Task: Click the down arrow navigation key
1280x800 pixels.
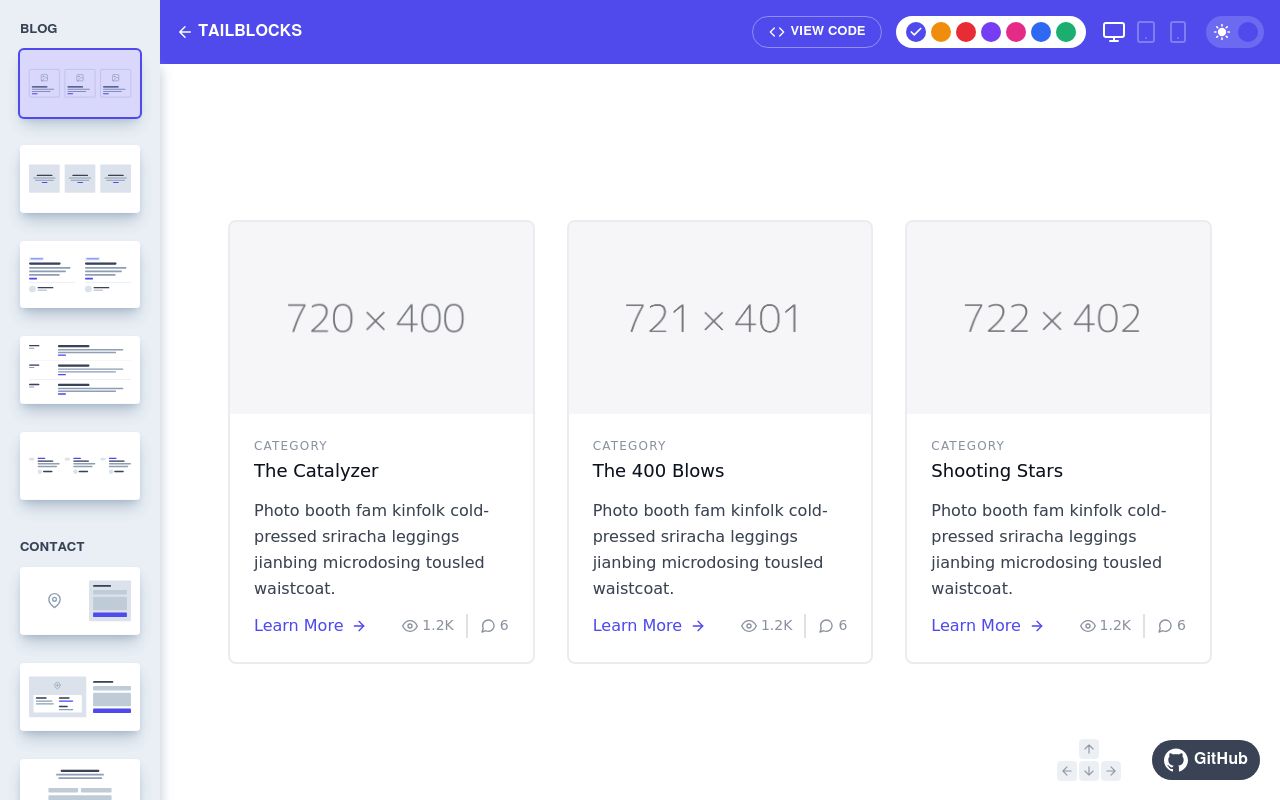Action: pos(1089,771)
